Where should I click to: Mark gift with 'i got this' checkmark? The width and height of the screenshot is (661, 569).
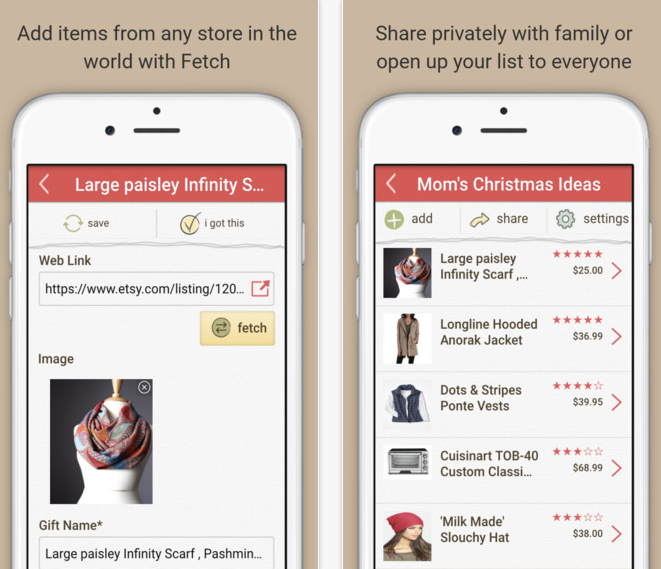click(x=190, y=223)
